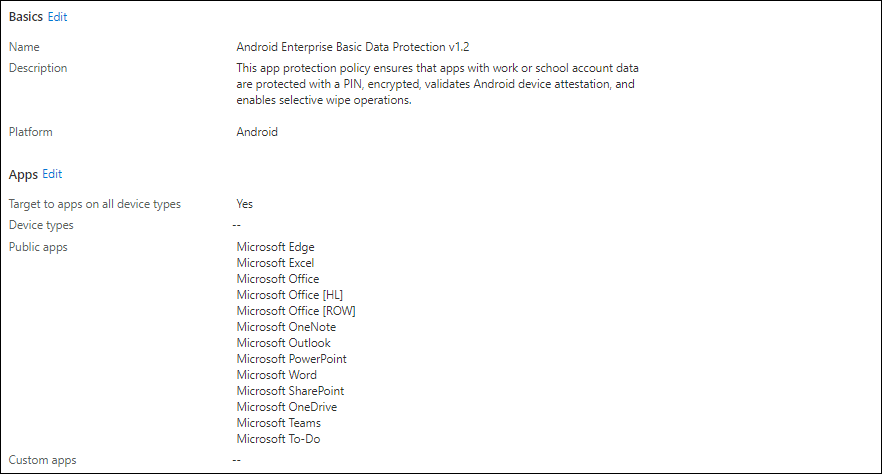
Task: Click Yes value for target all device types
Action: pos(245,204)
